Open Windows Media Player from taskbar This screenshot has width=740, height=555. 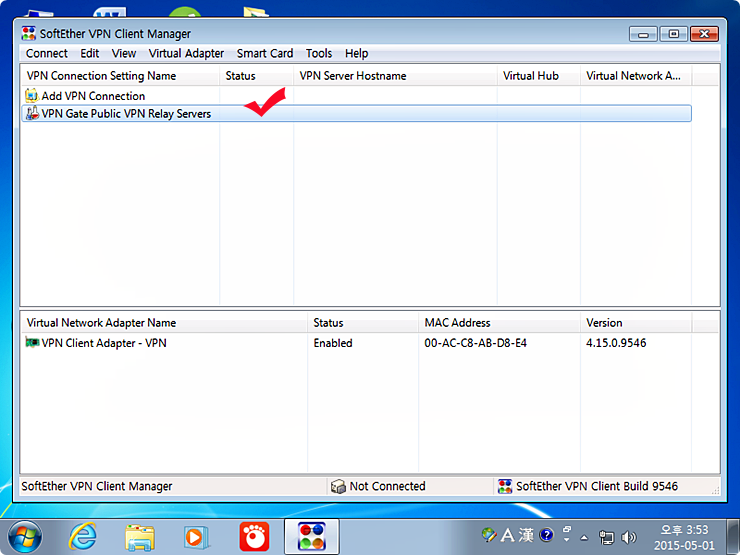(196, 537)
